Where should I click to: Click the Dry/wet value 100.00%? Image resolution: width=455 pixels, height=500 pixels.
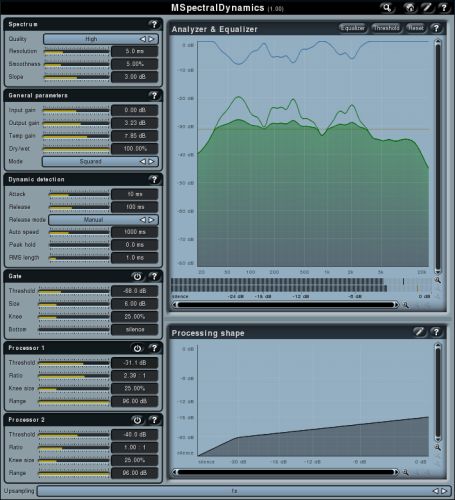[135, 149]
